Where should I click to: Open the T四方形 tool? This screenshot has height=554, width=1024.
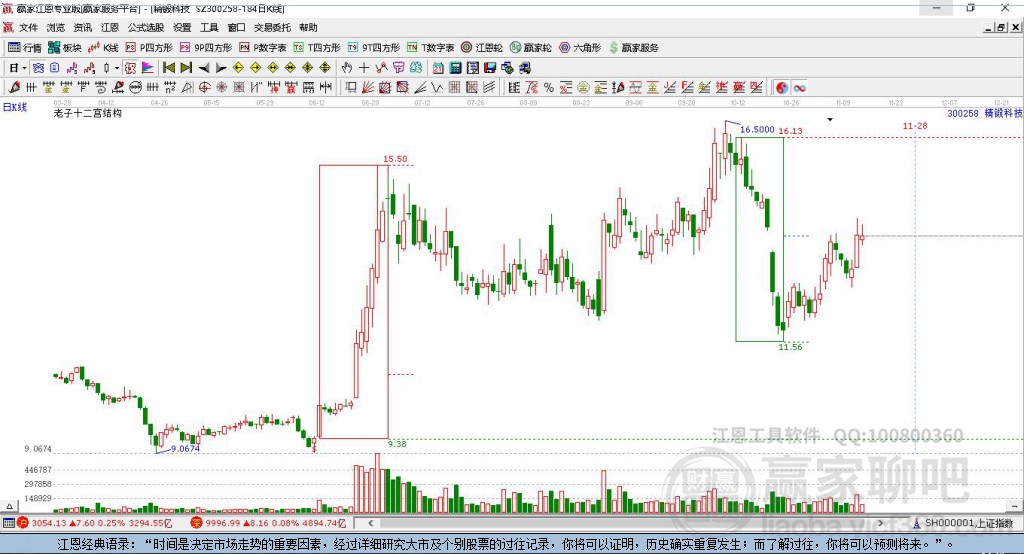[317, 48]
